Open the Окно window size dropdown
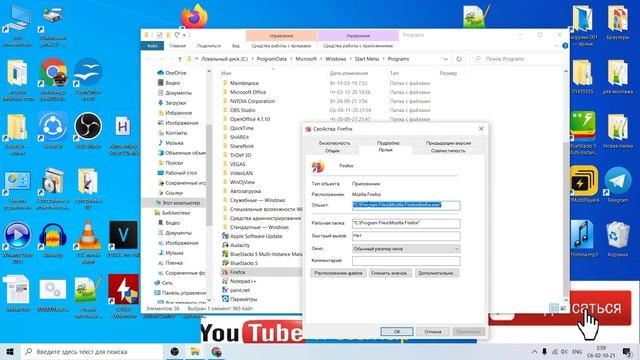This screenshot has width=640, height=360. [x=406, y=249]
